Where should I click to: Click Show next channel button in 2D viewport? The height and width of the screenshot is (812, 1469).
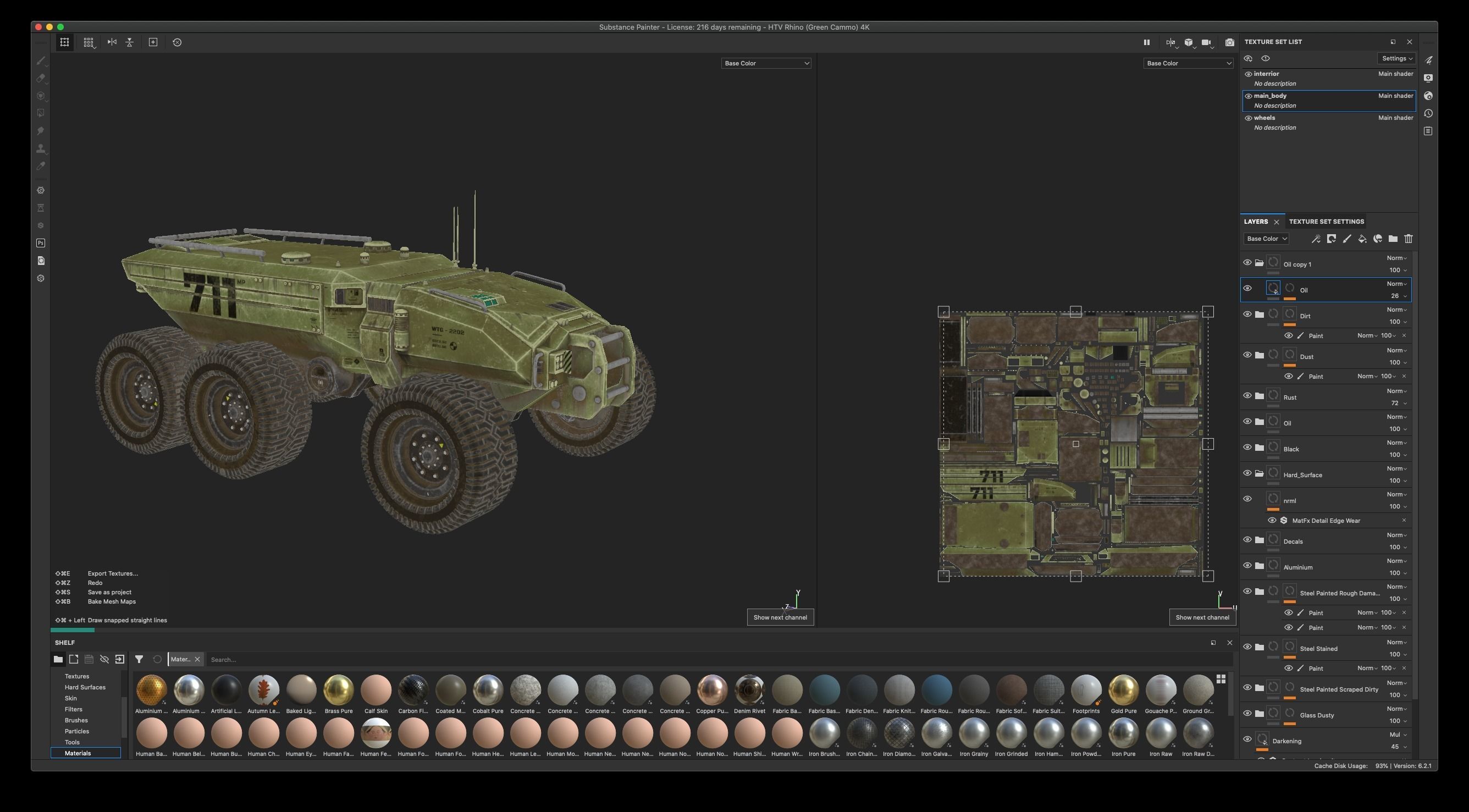(x=1202, y=617)
